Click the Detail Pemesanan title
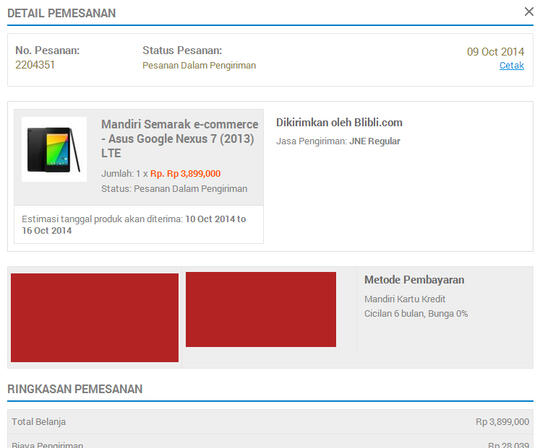The image size is (540, 448). pyautogui.click(x=62, y=13)
